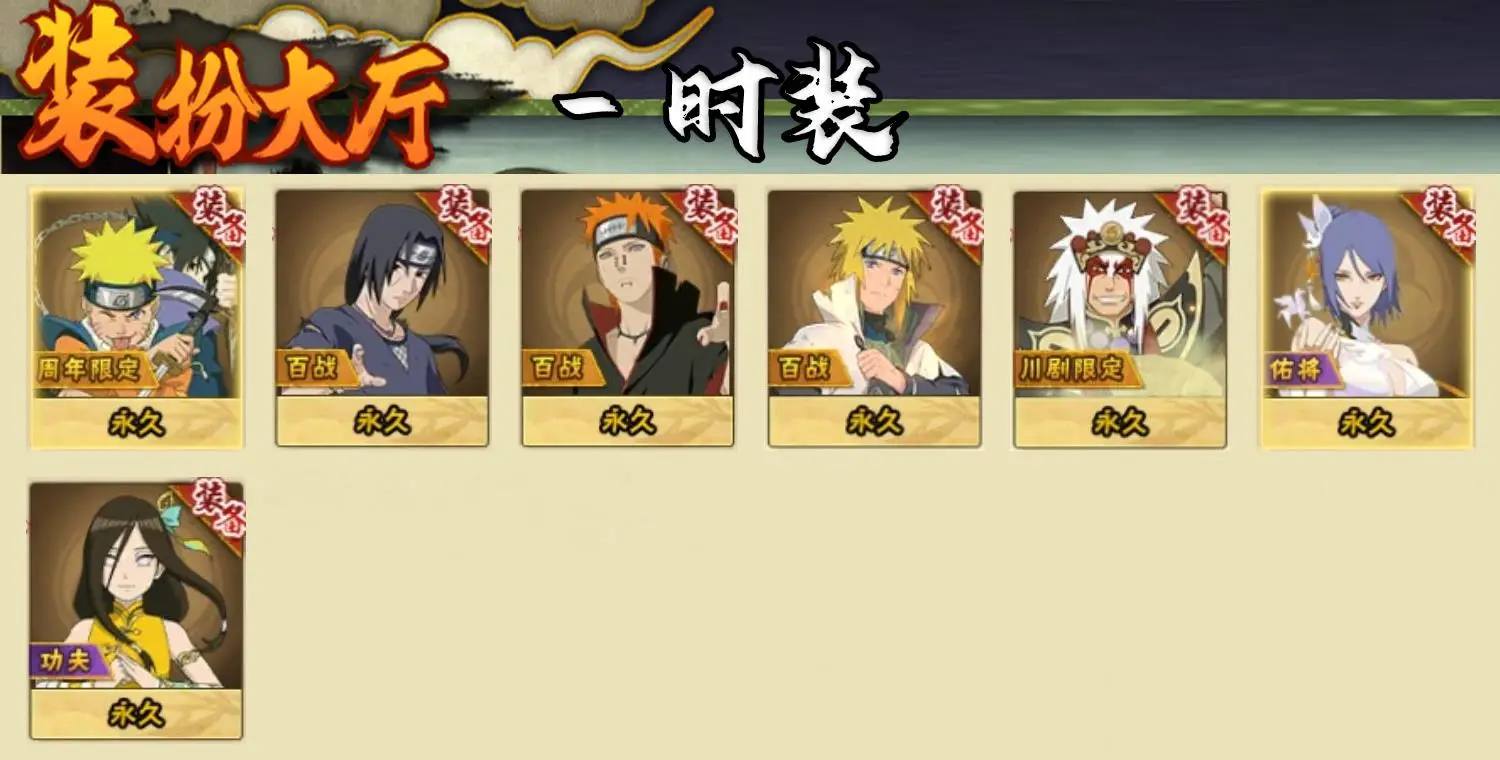Choose the Hinata 功夫 costume card

[136, 610]
